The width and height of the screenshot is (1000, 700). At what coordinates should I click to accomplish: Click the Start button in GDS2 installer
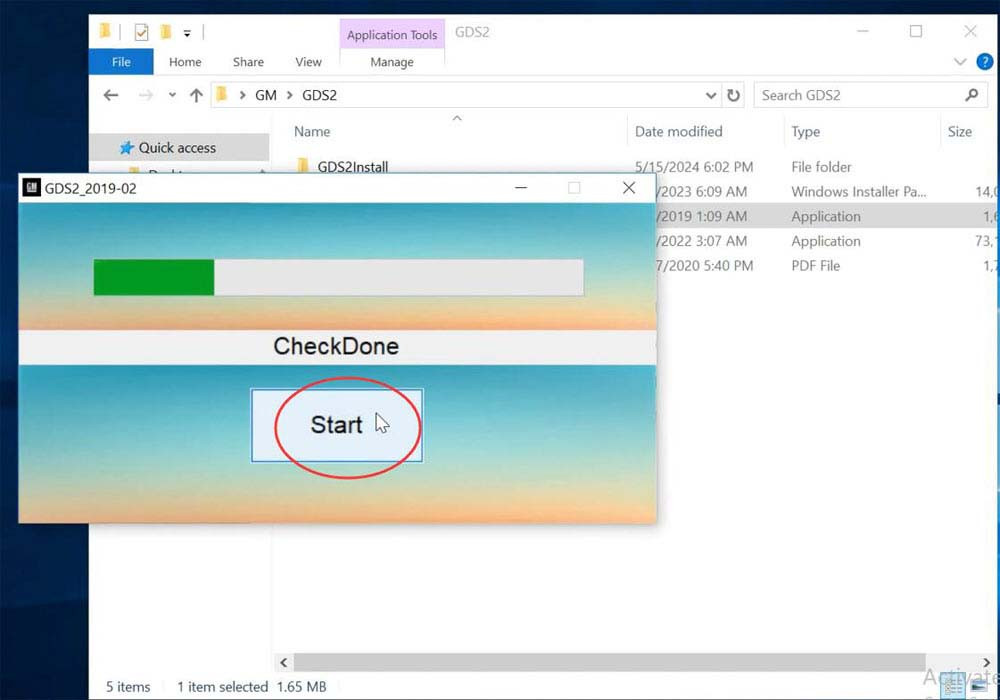pyautogui.click(x=336, y=425)
